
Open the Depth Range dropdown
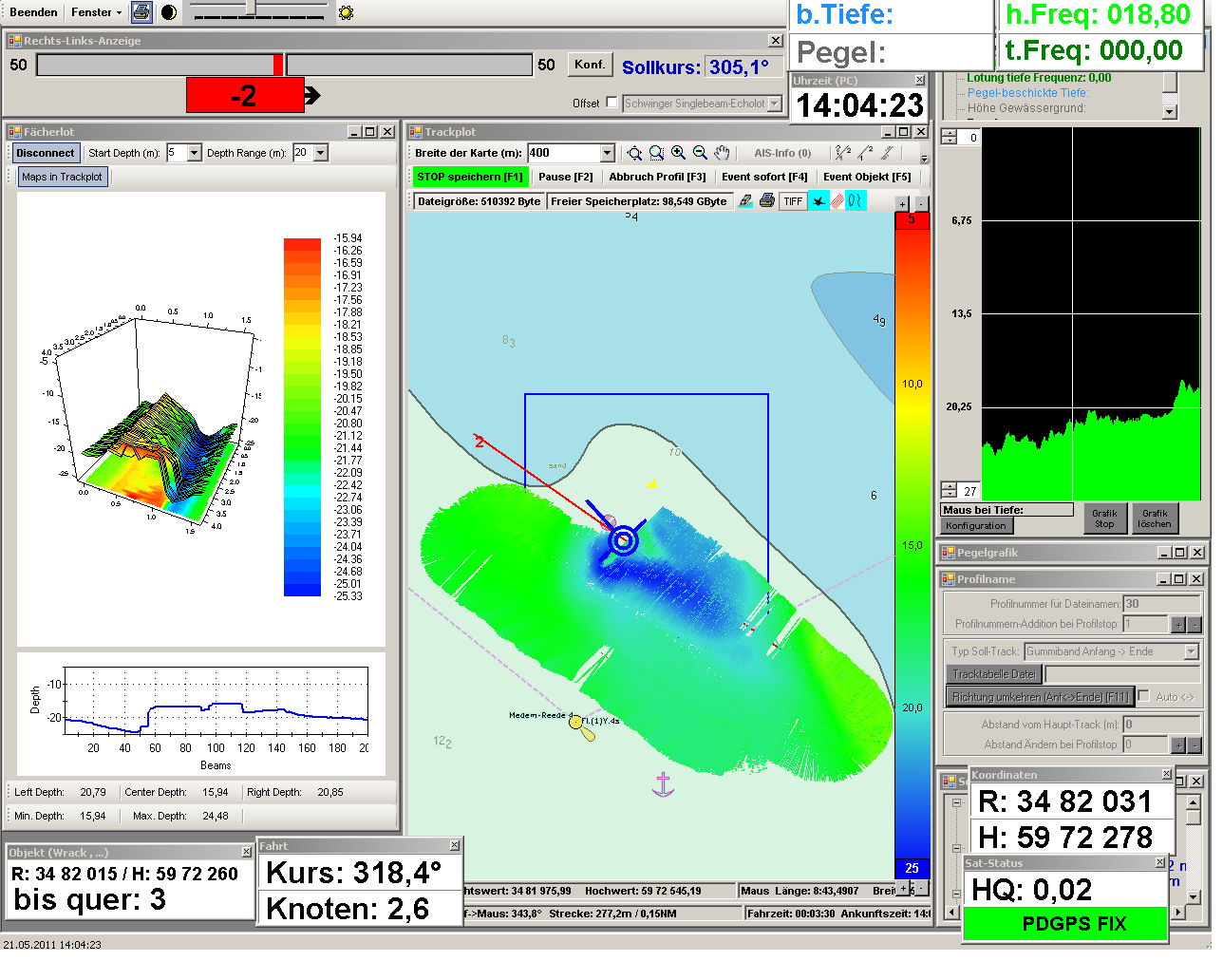(321, 153)
